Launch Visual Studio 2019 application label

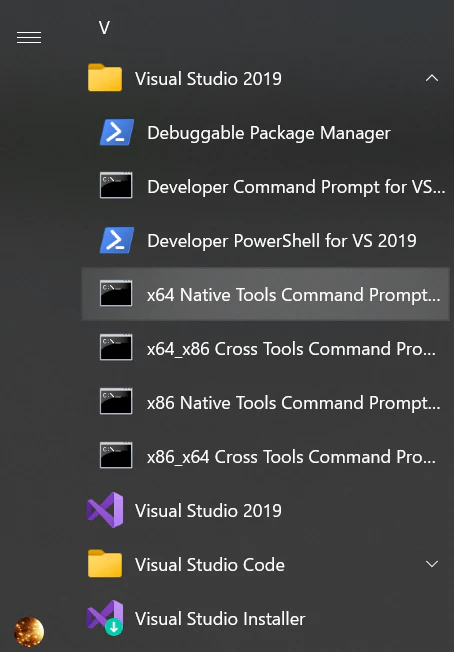pyautogui.click(x=208, y=511)
